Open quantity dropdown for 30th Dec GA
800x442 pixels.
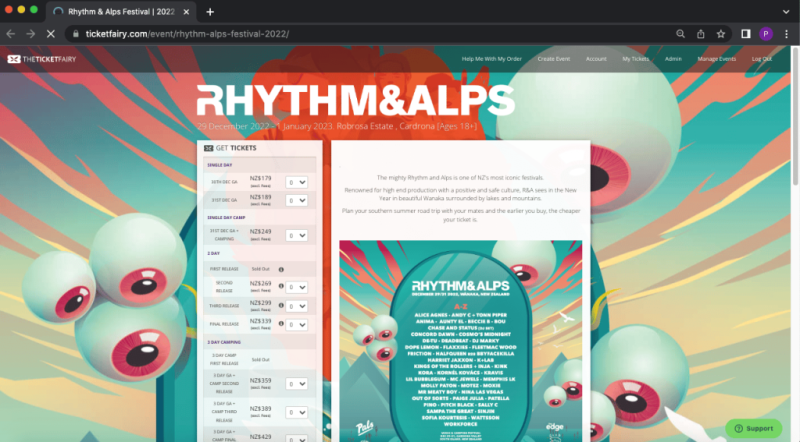[x=296, y=183]
